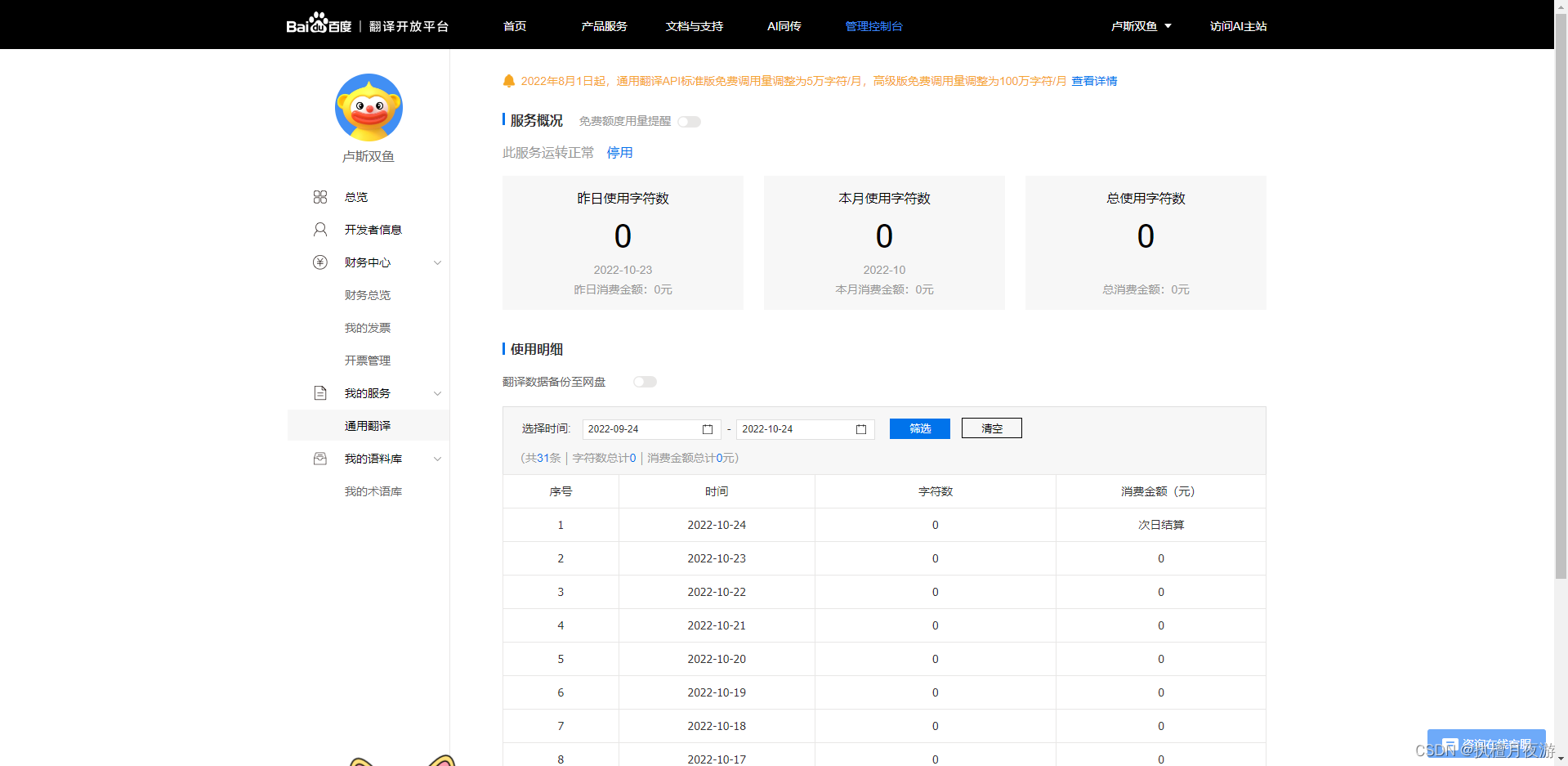
Task: Click the 次日结算 cell
Action: coord(1161,525)
